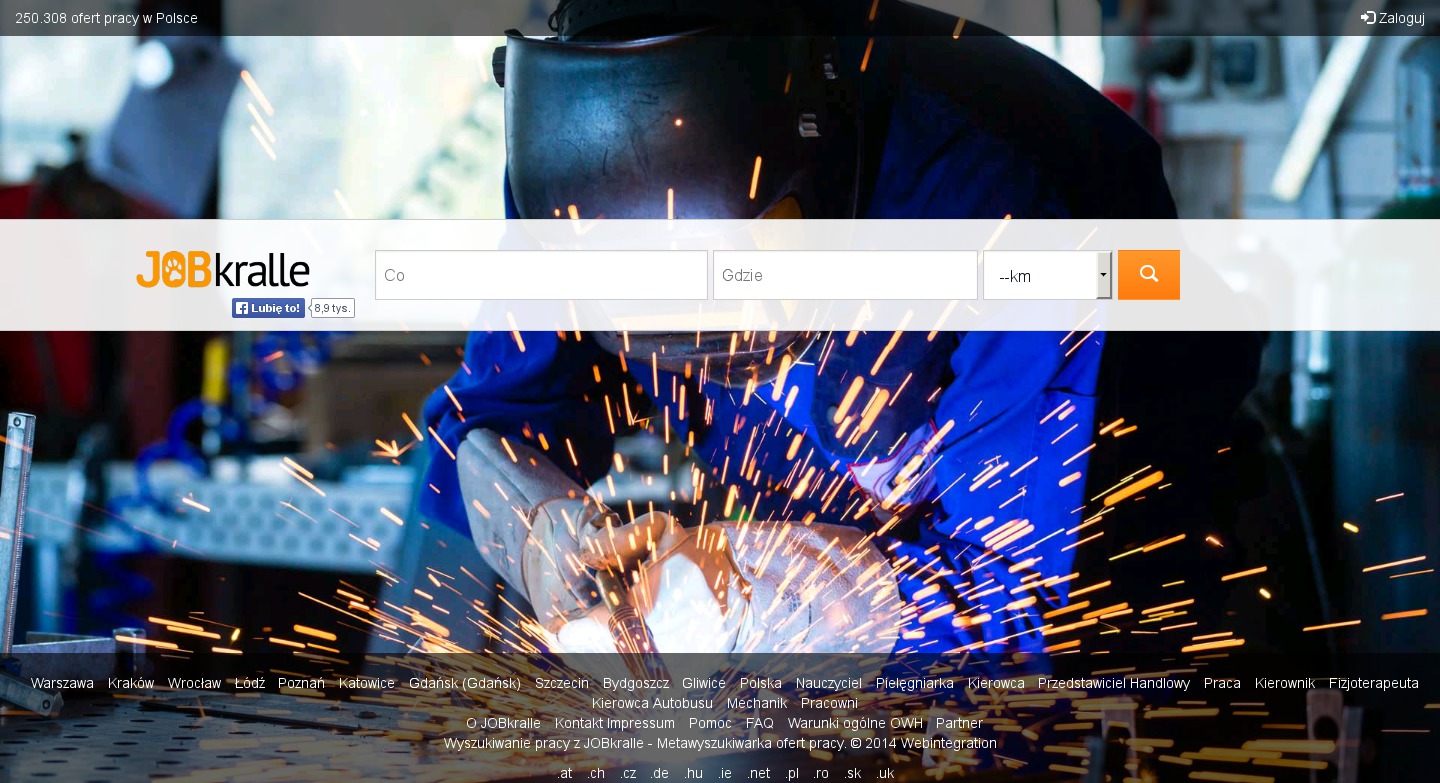Viewport: 1440px width, 783px height.
Task: Open the Pielęgniarka job category link
Action: pos(914,683)
